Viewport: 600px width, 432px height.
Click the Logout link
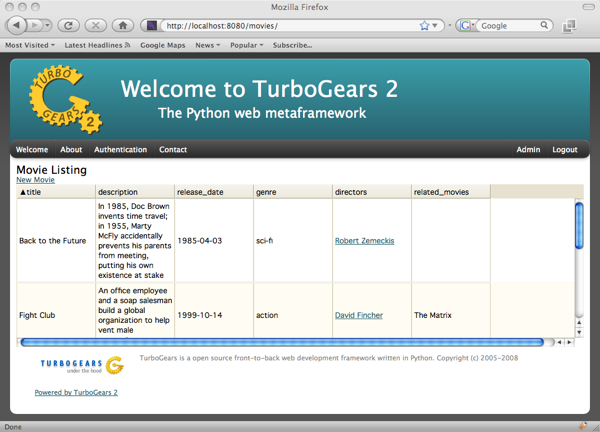(x=565, y=150)
